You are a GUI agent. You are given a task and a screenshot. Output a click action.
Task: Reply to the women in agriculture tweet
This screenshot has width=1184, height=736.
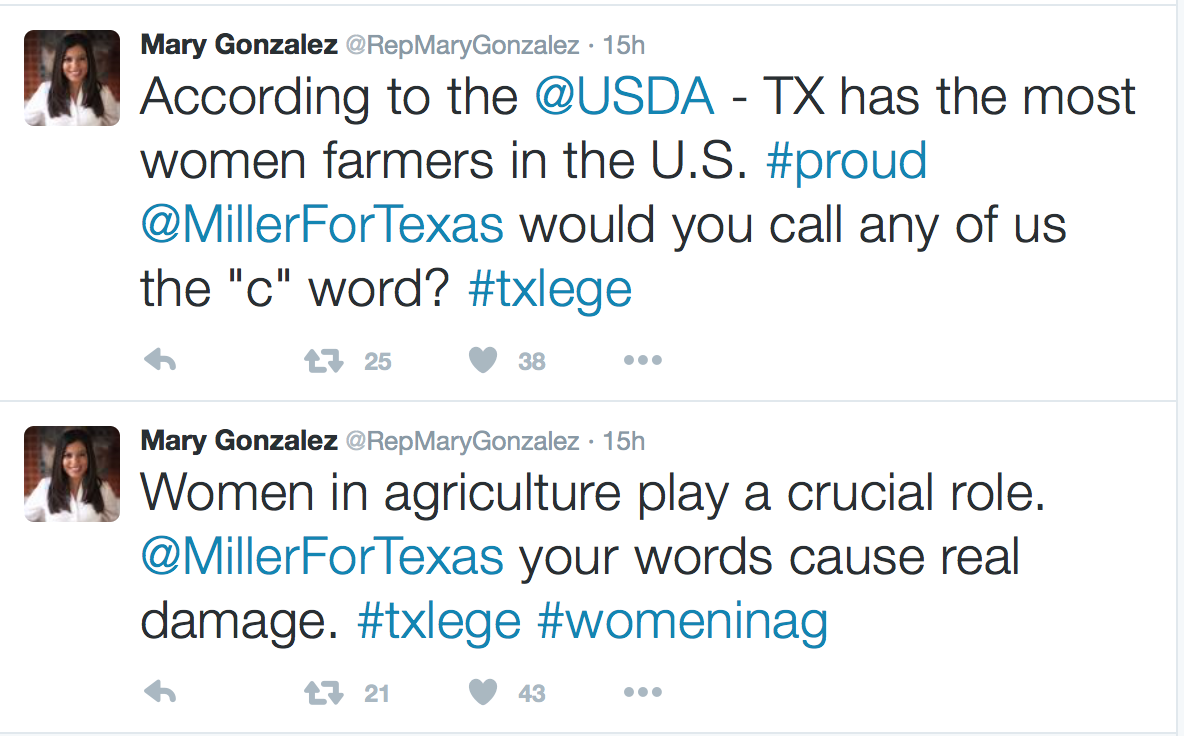[x=160, y=692]
